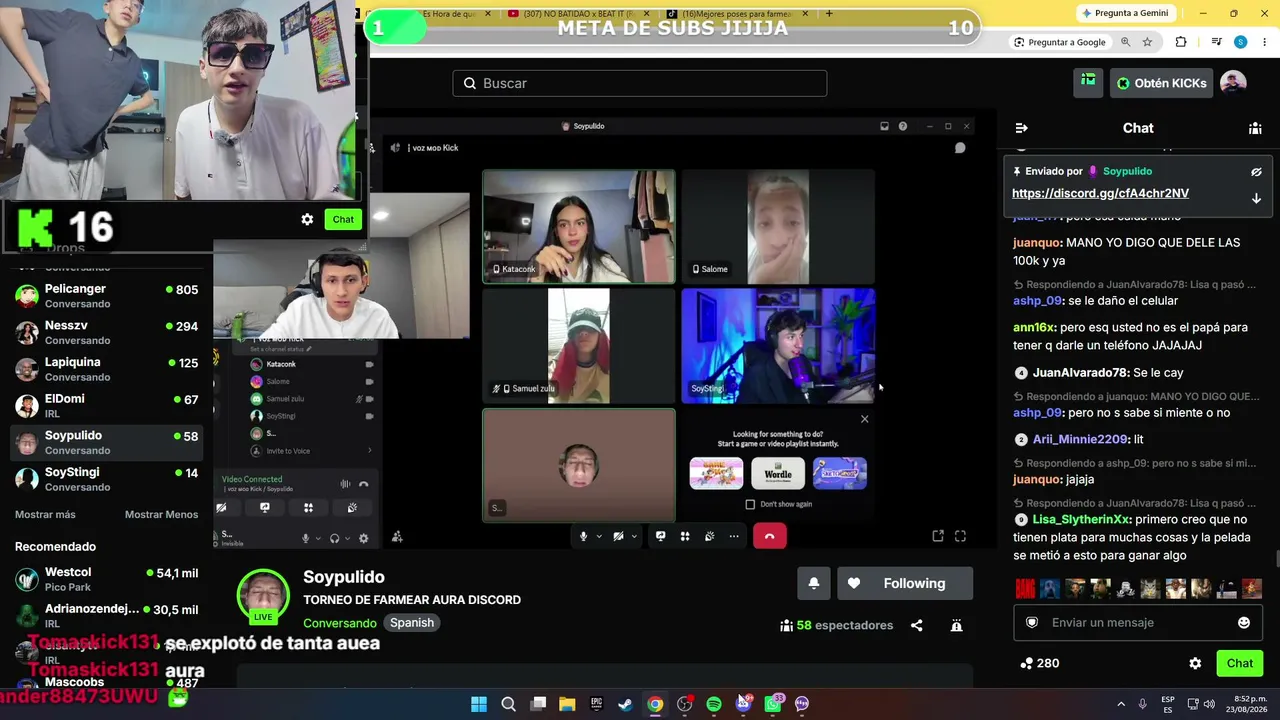
Task: Collapse the chat panel with the arrow icon
Action: coord(1021,128)
